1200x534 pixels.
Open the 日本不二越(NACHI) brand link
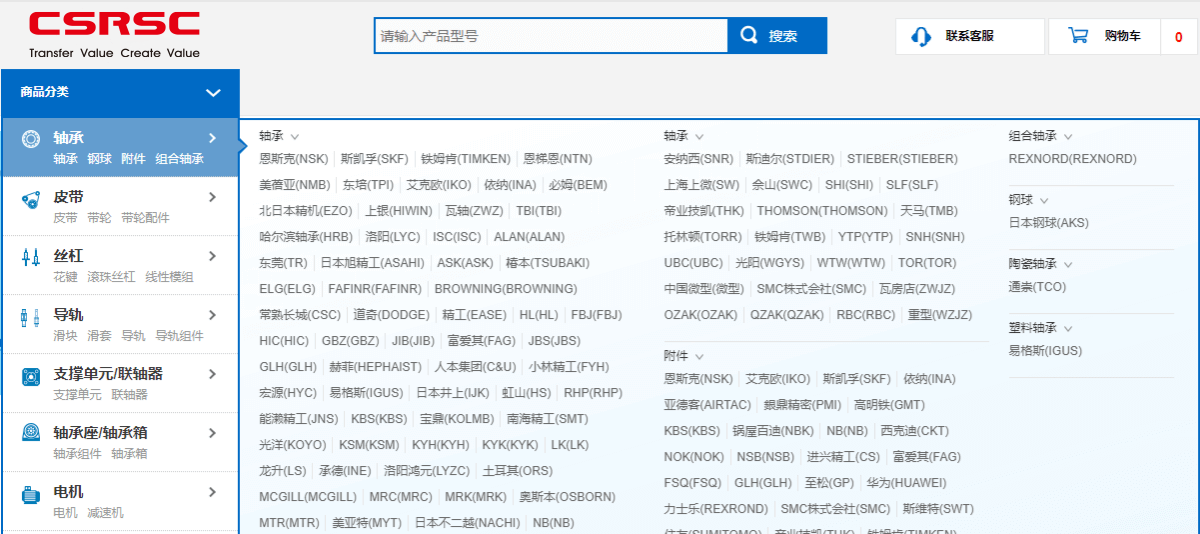point(468,523)
